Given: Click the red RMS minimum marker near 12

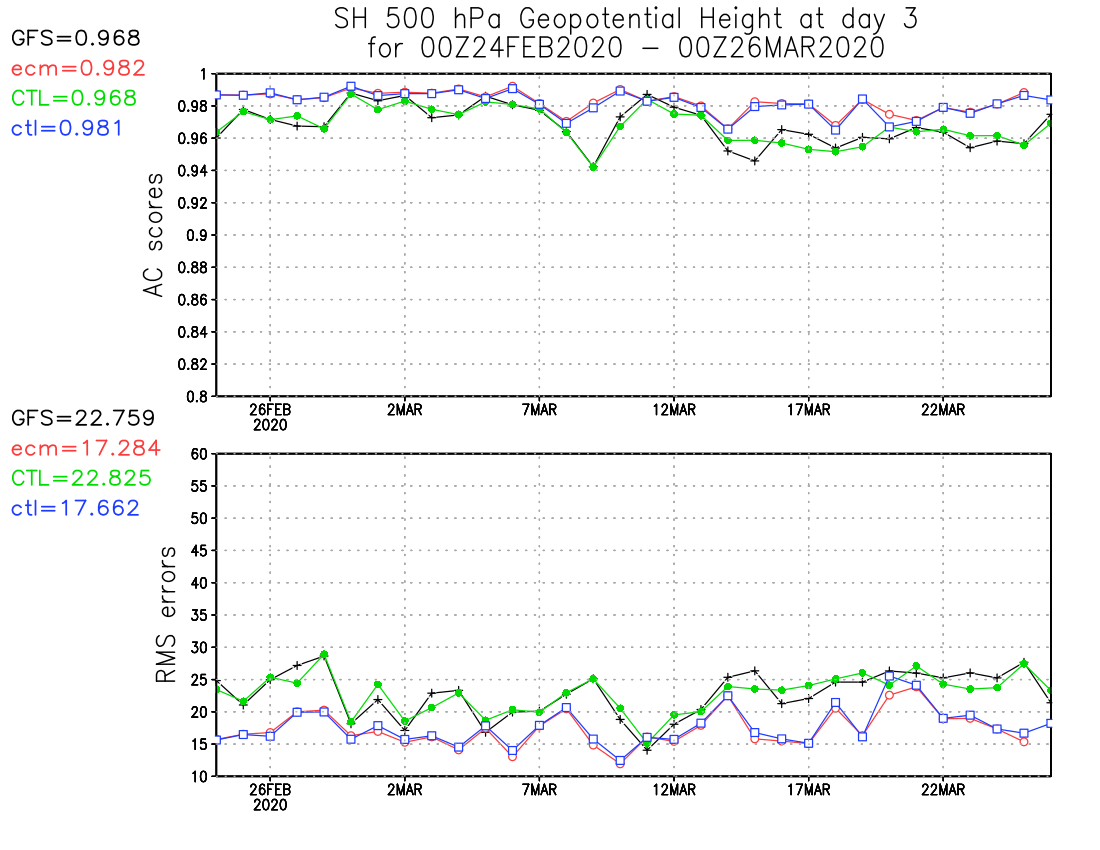Looking at the screenshot, I should [620, 764].
